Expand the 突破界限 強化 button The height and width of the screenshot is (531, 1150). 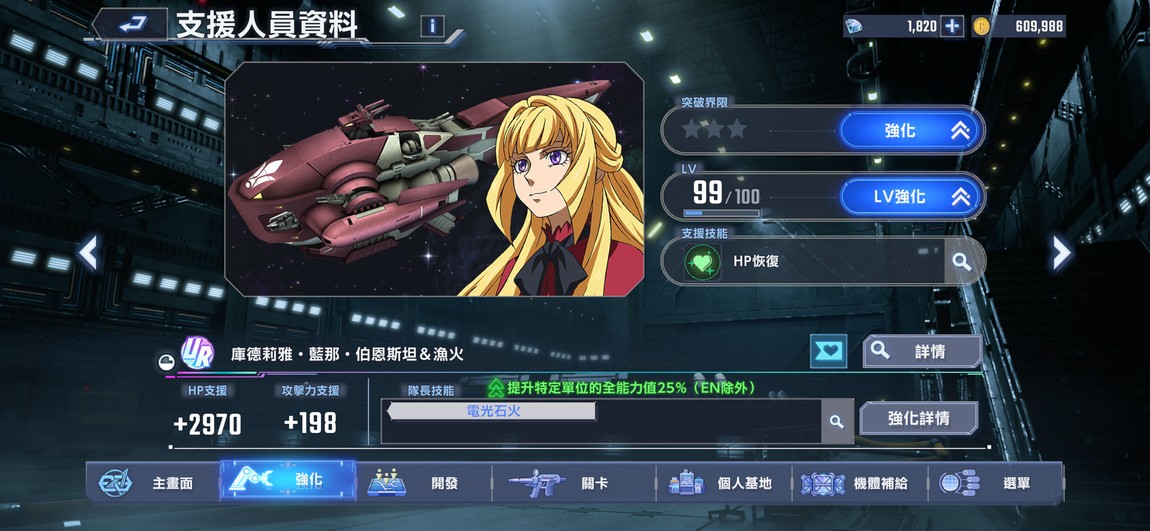pos(910,131)
